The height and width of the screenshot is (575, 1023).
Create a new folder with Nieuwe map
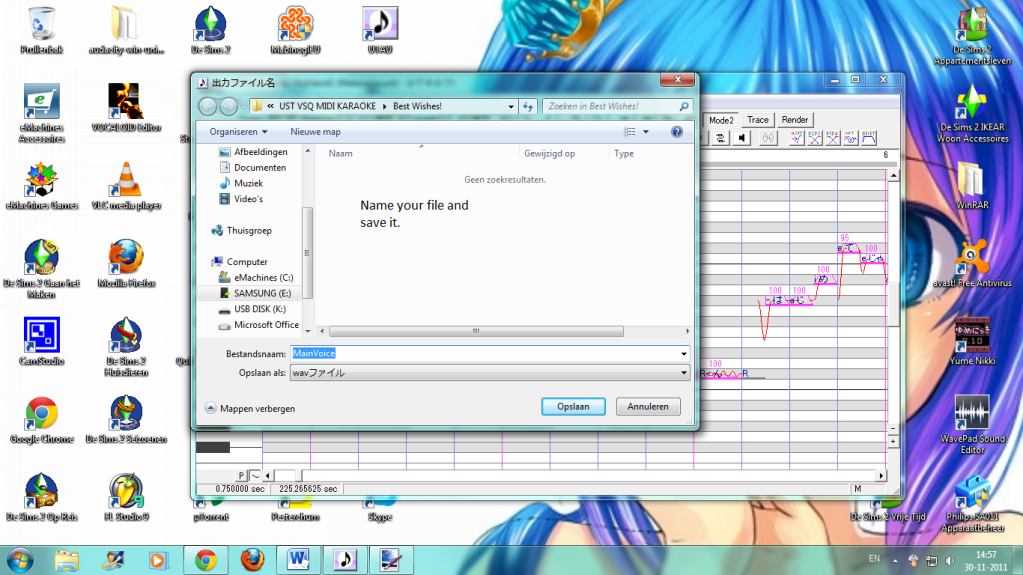[x=315, y=132]
